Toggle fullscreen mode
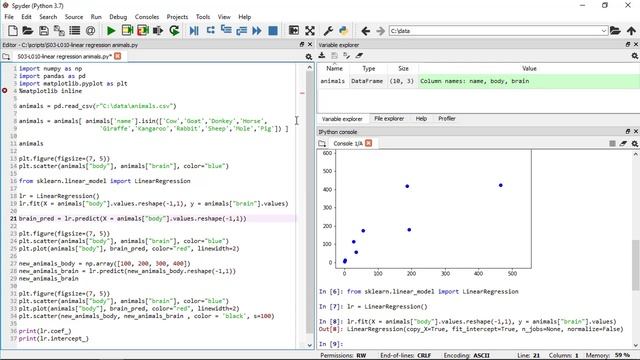 click(310, 31)
